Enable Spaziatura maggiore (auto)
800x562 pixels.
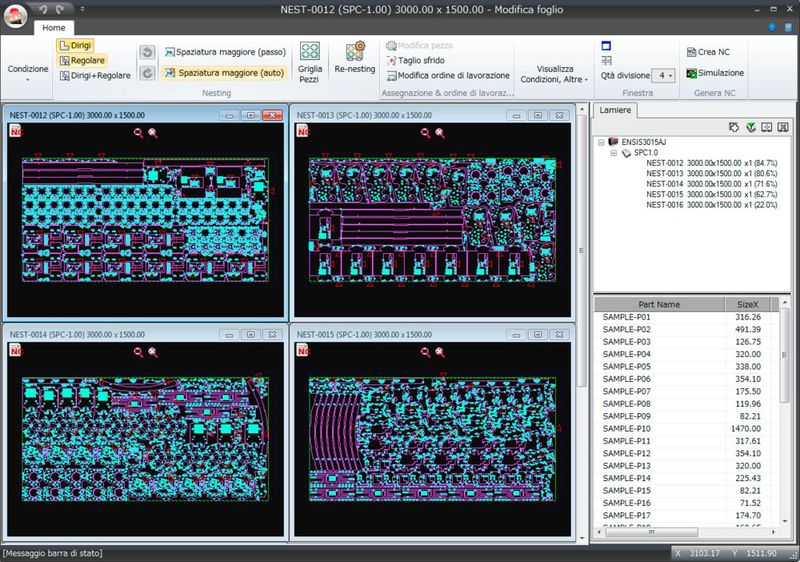224,73
